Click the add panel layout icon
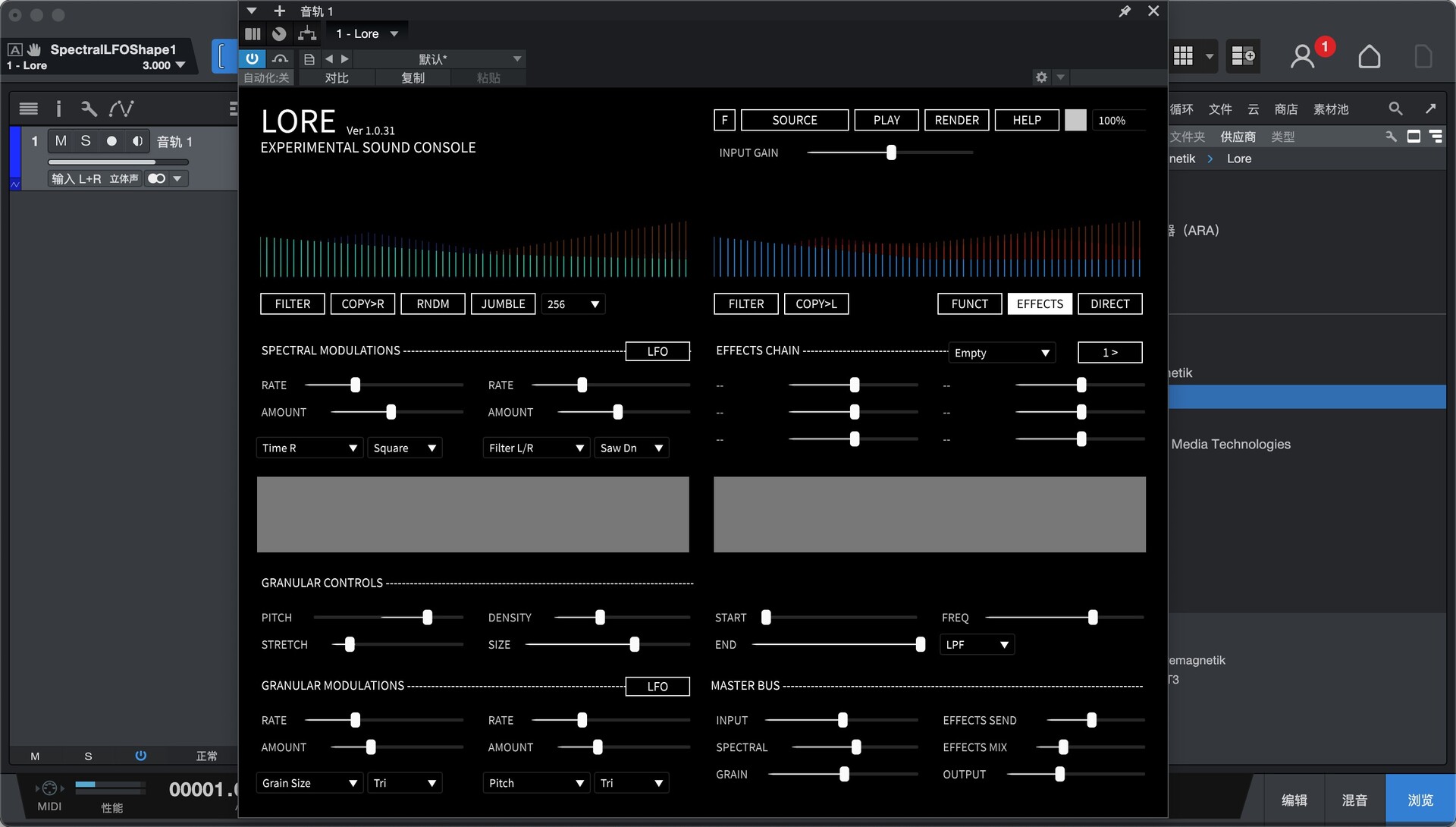1456x827 pixels. [1243, 55]
